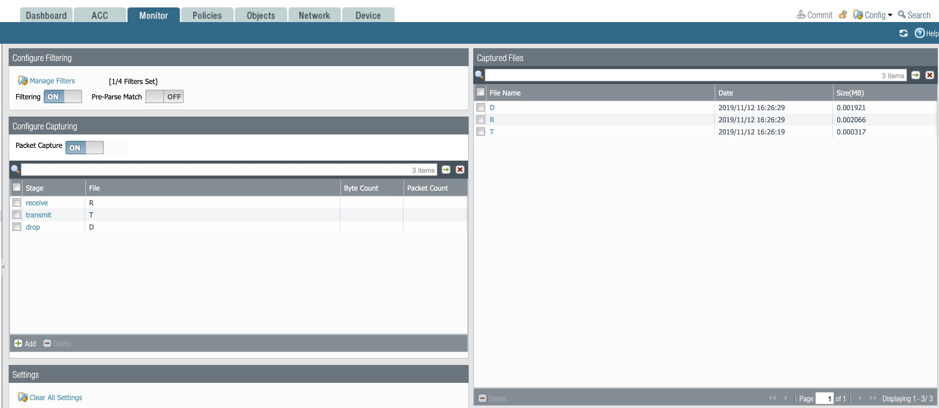Open the Config dropdown menu
939x408 pixels.
click(873, 15)
